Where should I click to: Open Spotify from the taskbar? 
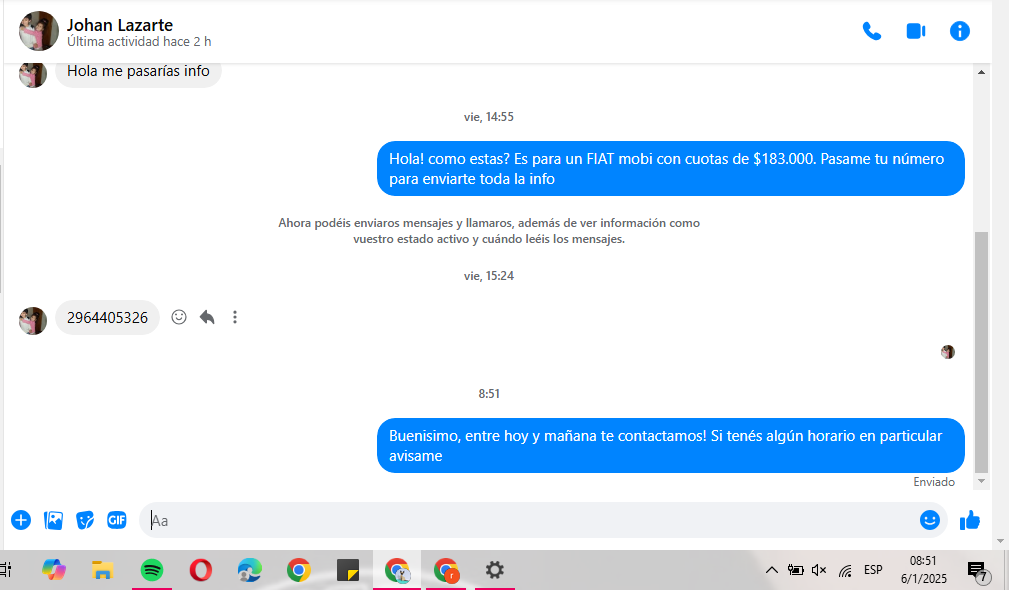(x=152, y=570)
